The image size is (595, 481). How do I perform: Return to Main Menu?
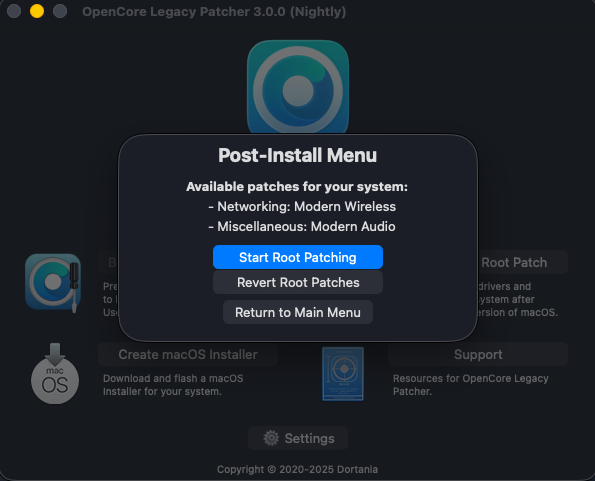pyautogui.click(x=298, y=312)
